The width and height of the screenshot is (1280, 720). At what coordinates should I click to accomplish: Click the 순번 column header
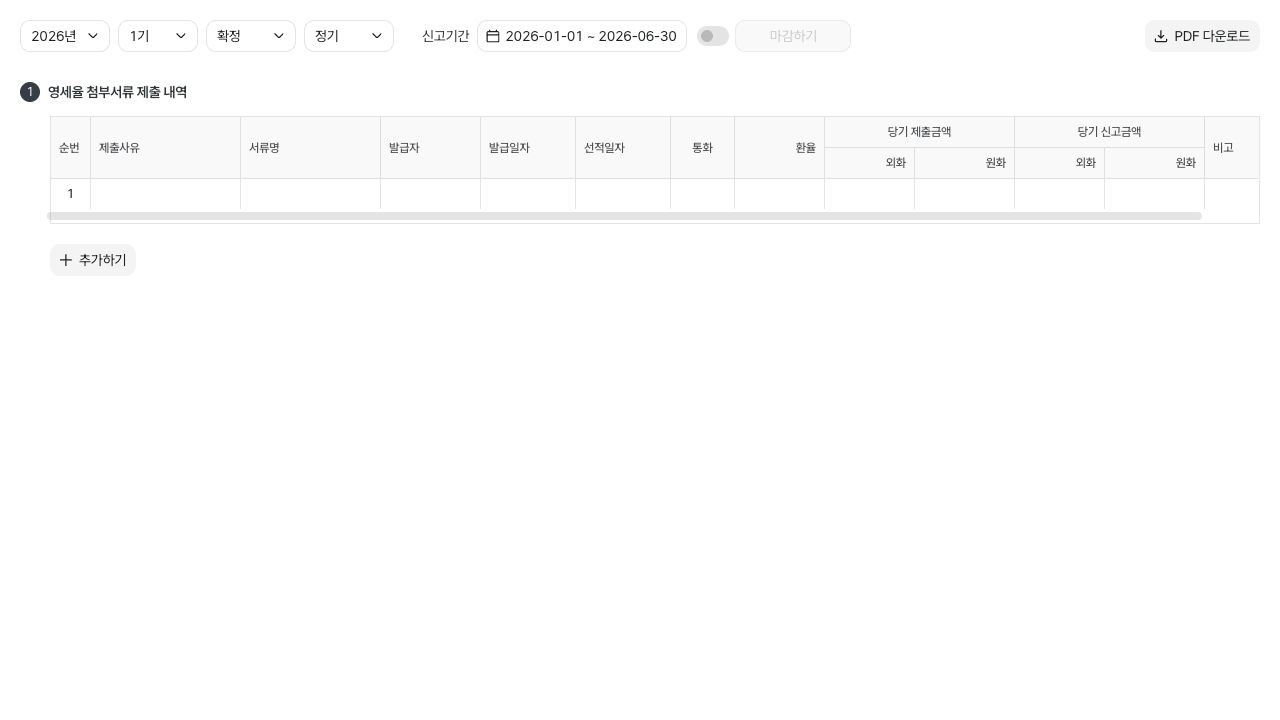[70, 148]
